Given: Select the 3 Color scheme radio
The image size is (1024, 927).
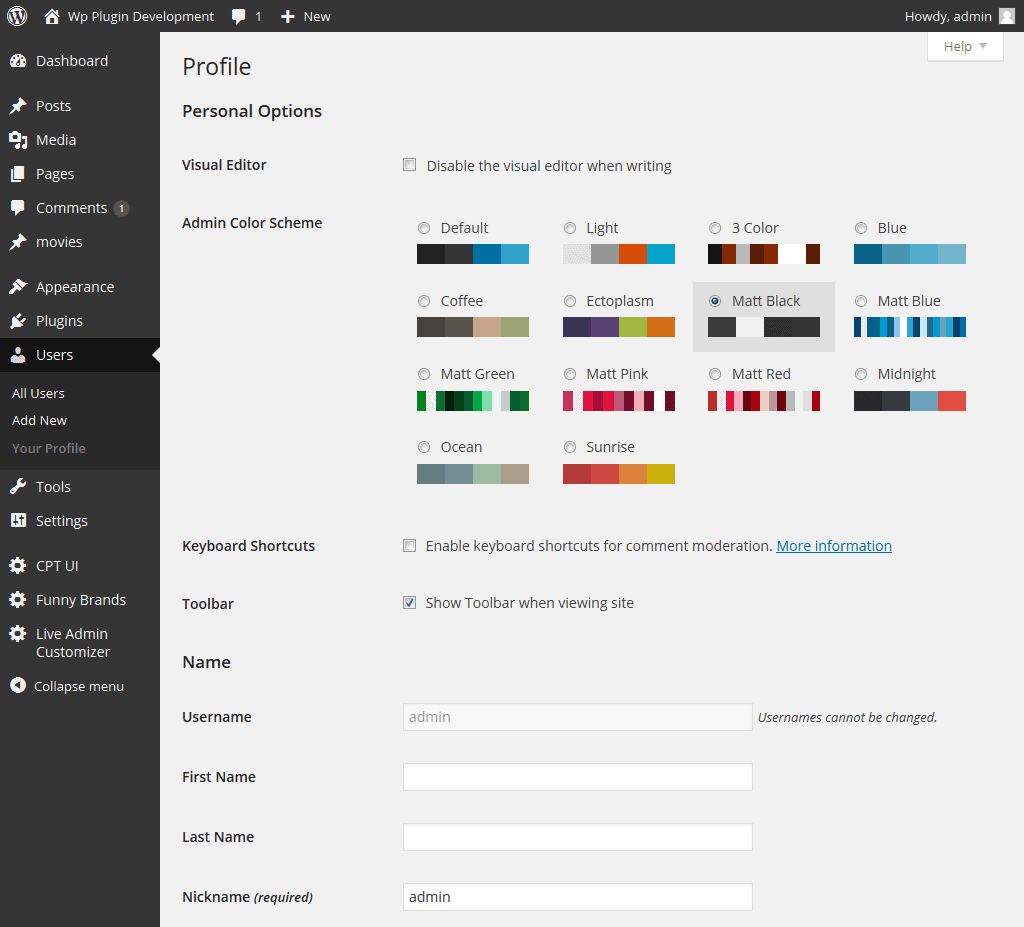Looking at the screenshot, I should click(x=715, y=228).
